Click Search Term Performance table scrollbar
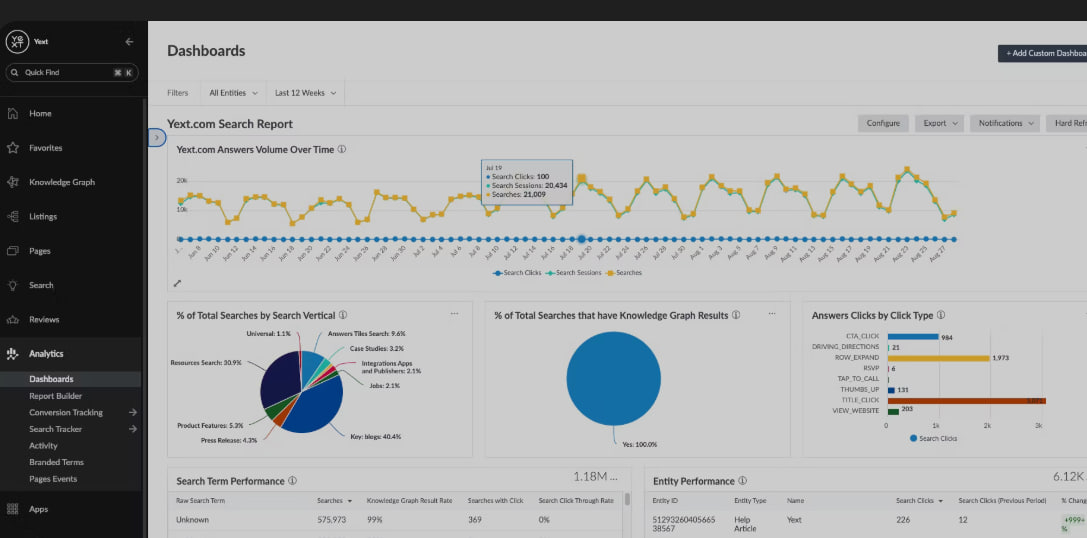Screen dimensions: 1087x538 pyautogui.click(x=627, y=500)
